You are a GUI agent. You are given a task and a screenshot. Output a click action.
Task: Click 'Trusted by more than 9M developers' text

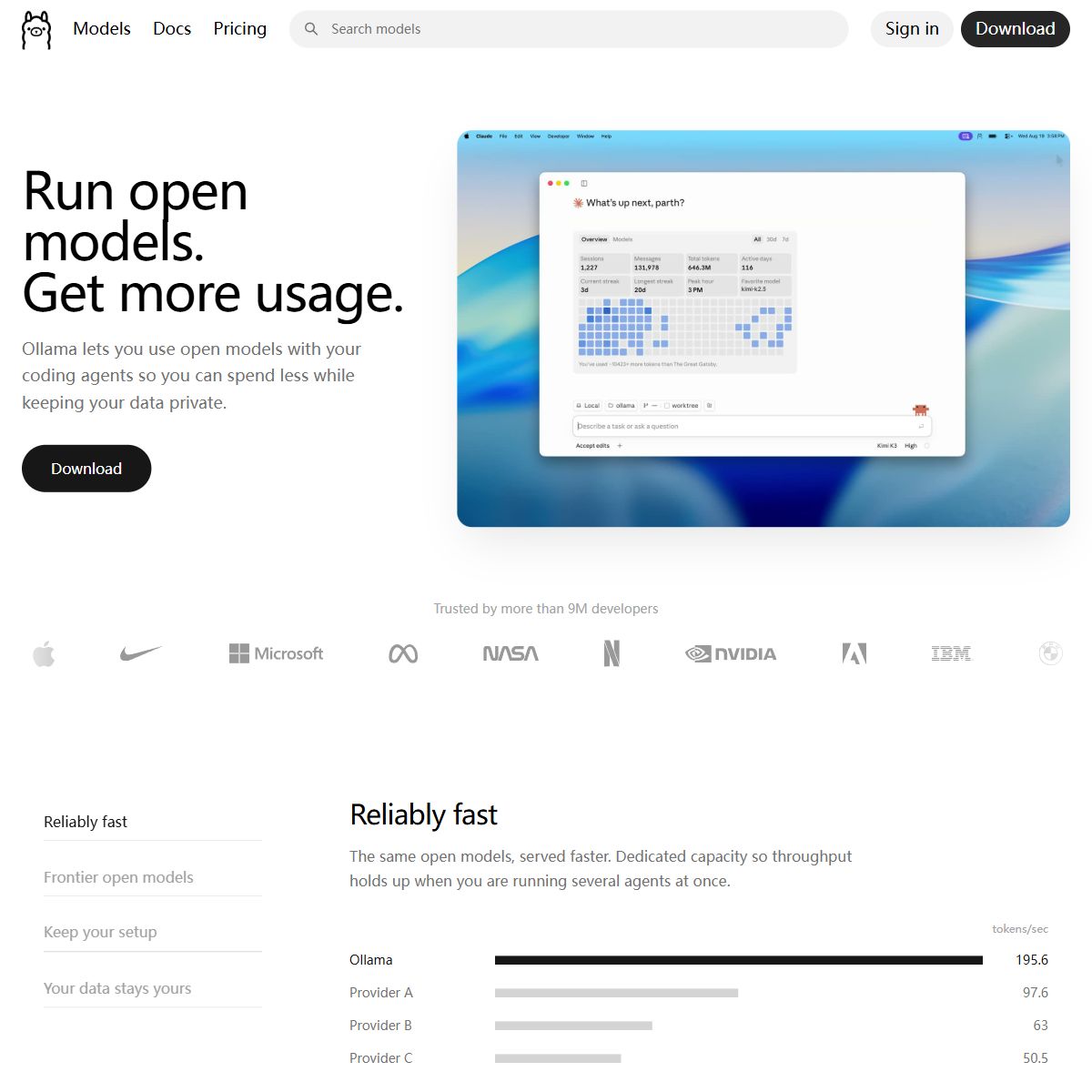pos(546,609)
